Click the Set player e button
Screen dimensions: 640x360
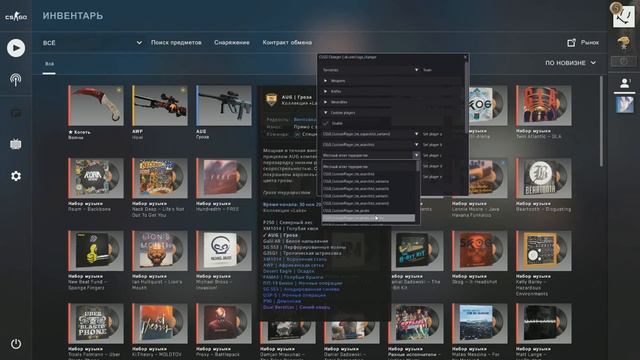coord(432,177)
